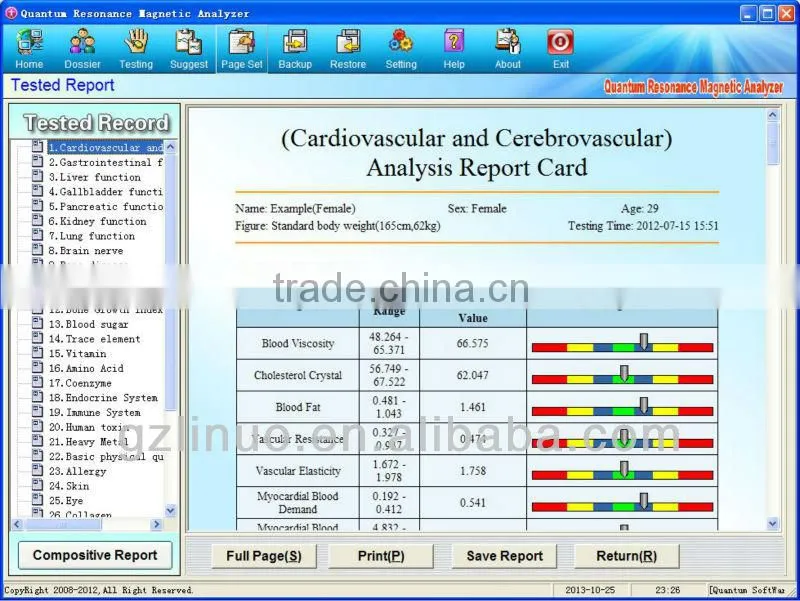Click record list scroll-down arrow
Screen dimensions: 800x601
click(x=171, y=510)
